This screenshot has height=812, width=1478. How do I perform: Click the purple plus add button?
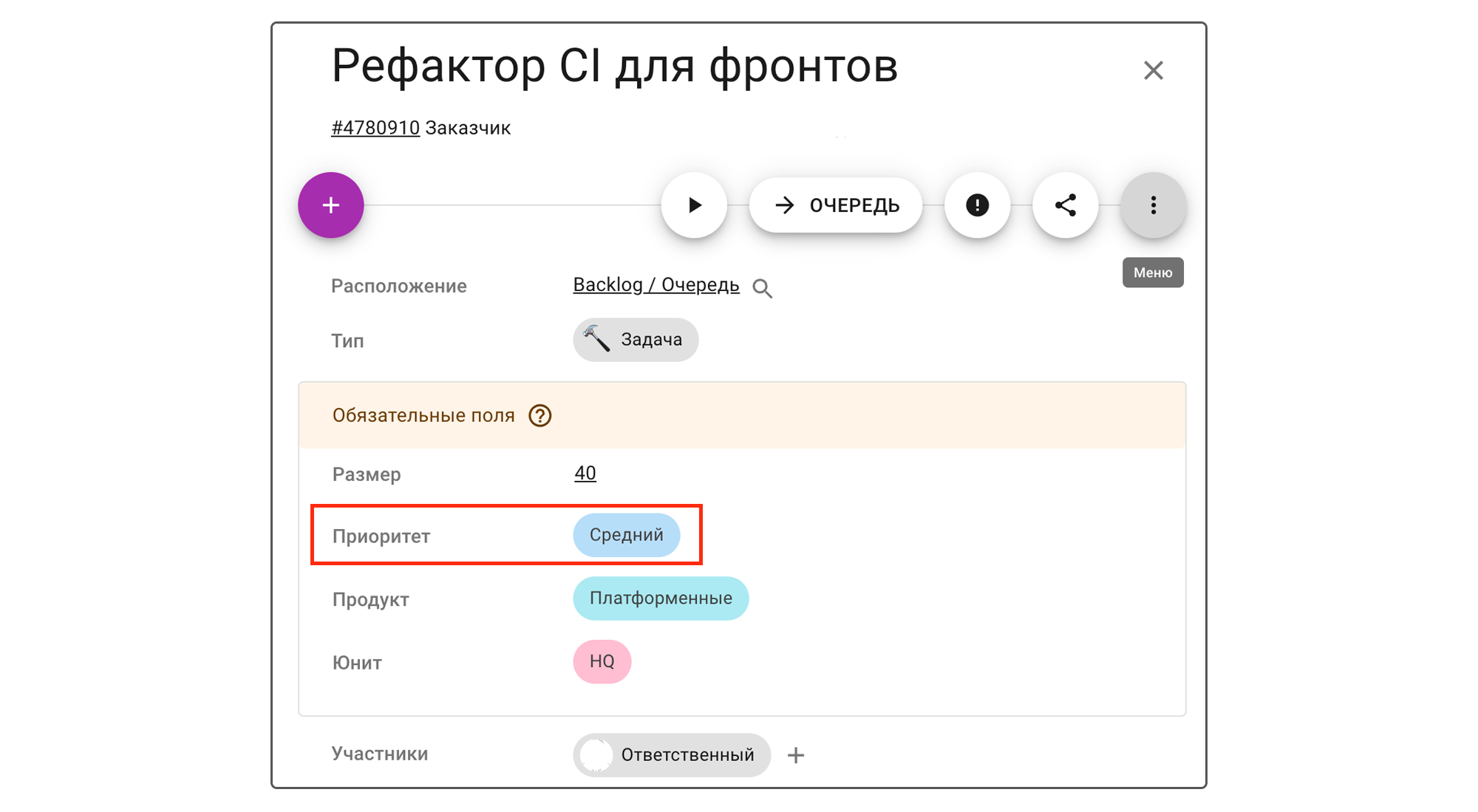point(330,205)
